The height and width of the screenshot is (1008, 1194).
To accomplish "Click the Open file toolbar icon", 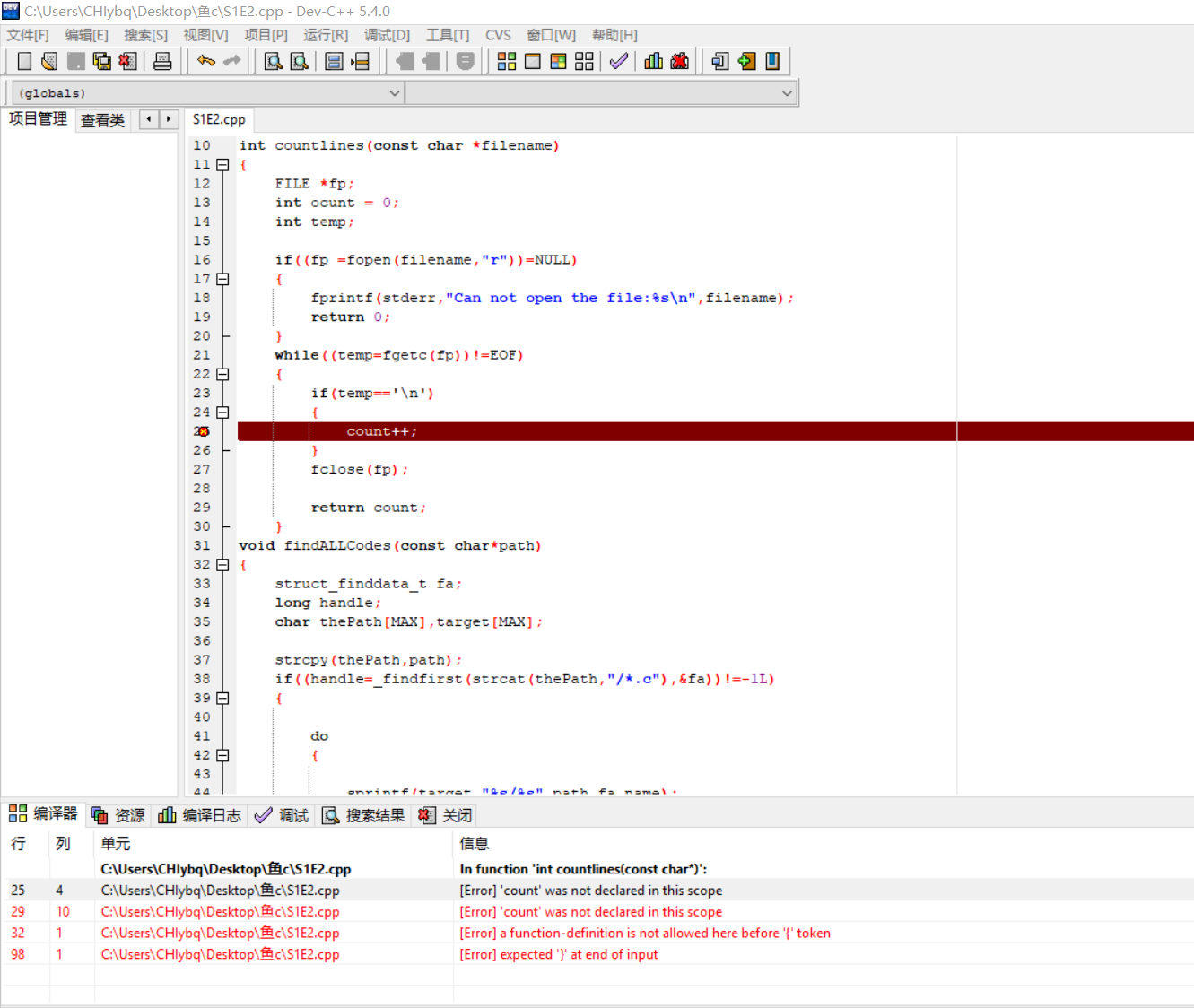I will 49,61.
